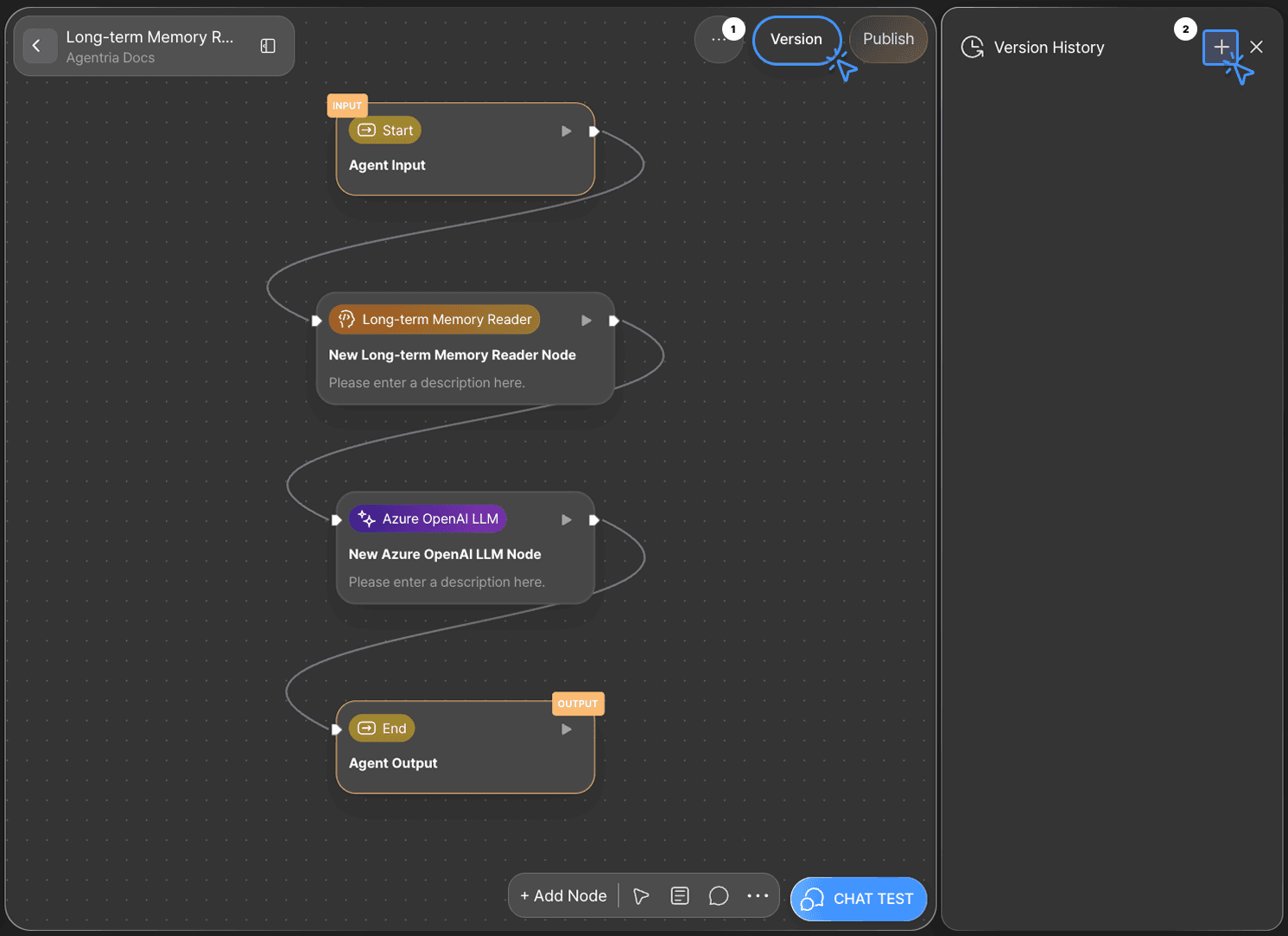Click the Add Node button
Screen dimensions: 1288x936
563,896
